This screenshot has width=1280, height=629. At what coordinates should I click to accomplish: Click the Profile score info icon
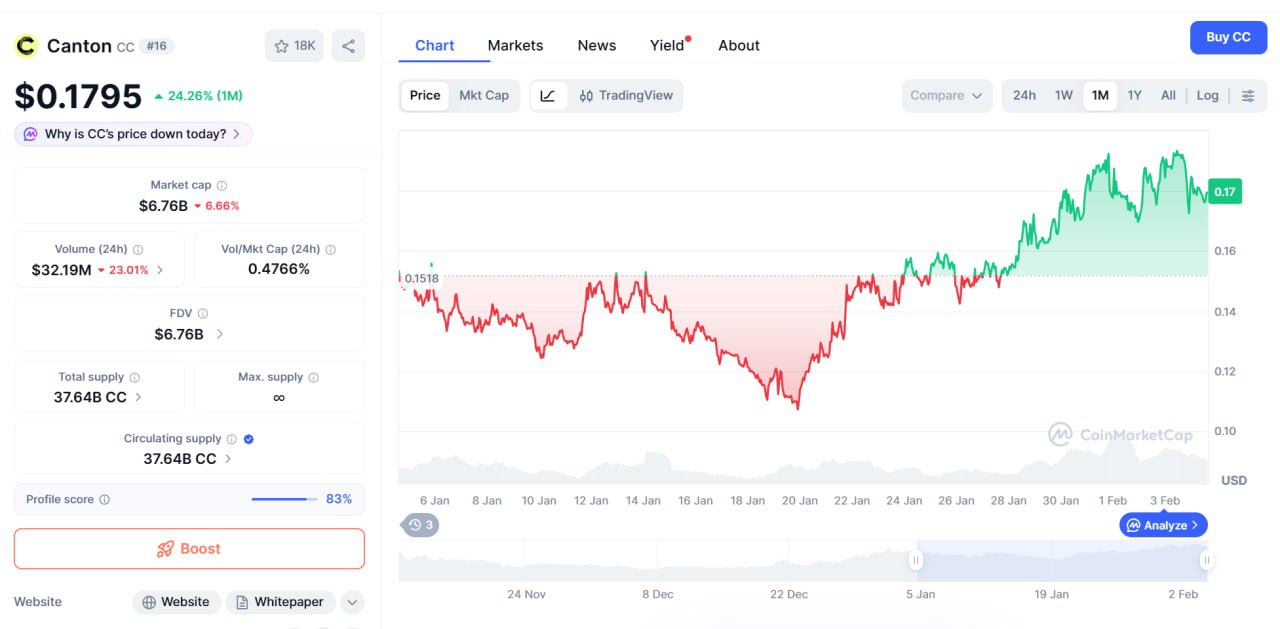105,499
